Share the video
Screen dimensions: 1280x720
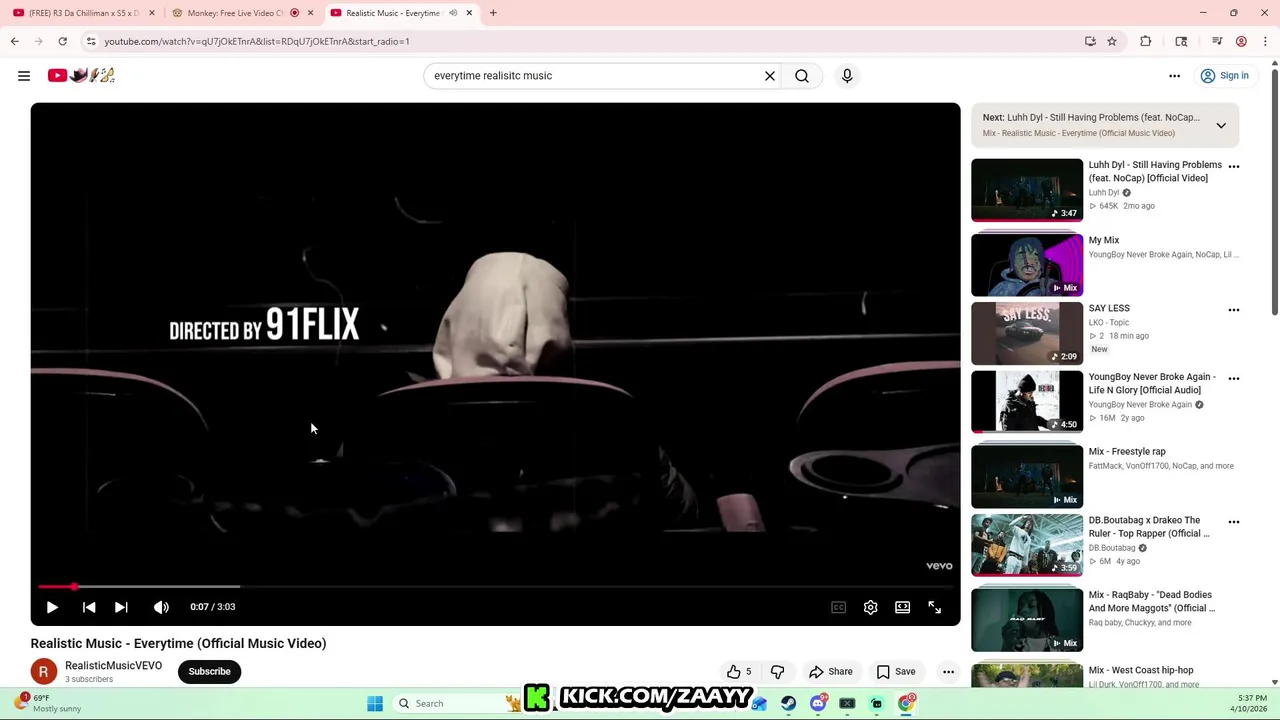(x=830, y=672)
